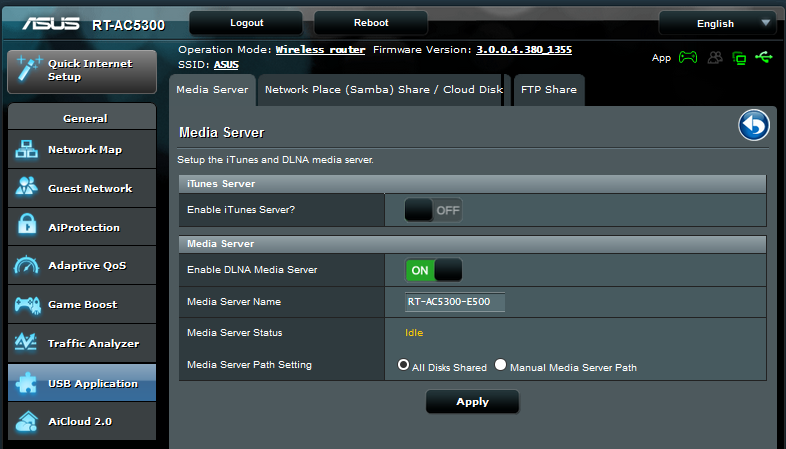The width and height of the screenshot is (786, 449).
Task: Open the English language dropdown
Action: pyautogui.click(x=717, y=24)
